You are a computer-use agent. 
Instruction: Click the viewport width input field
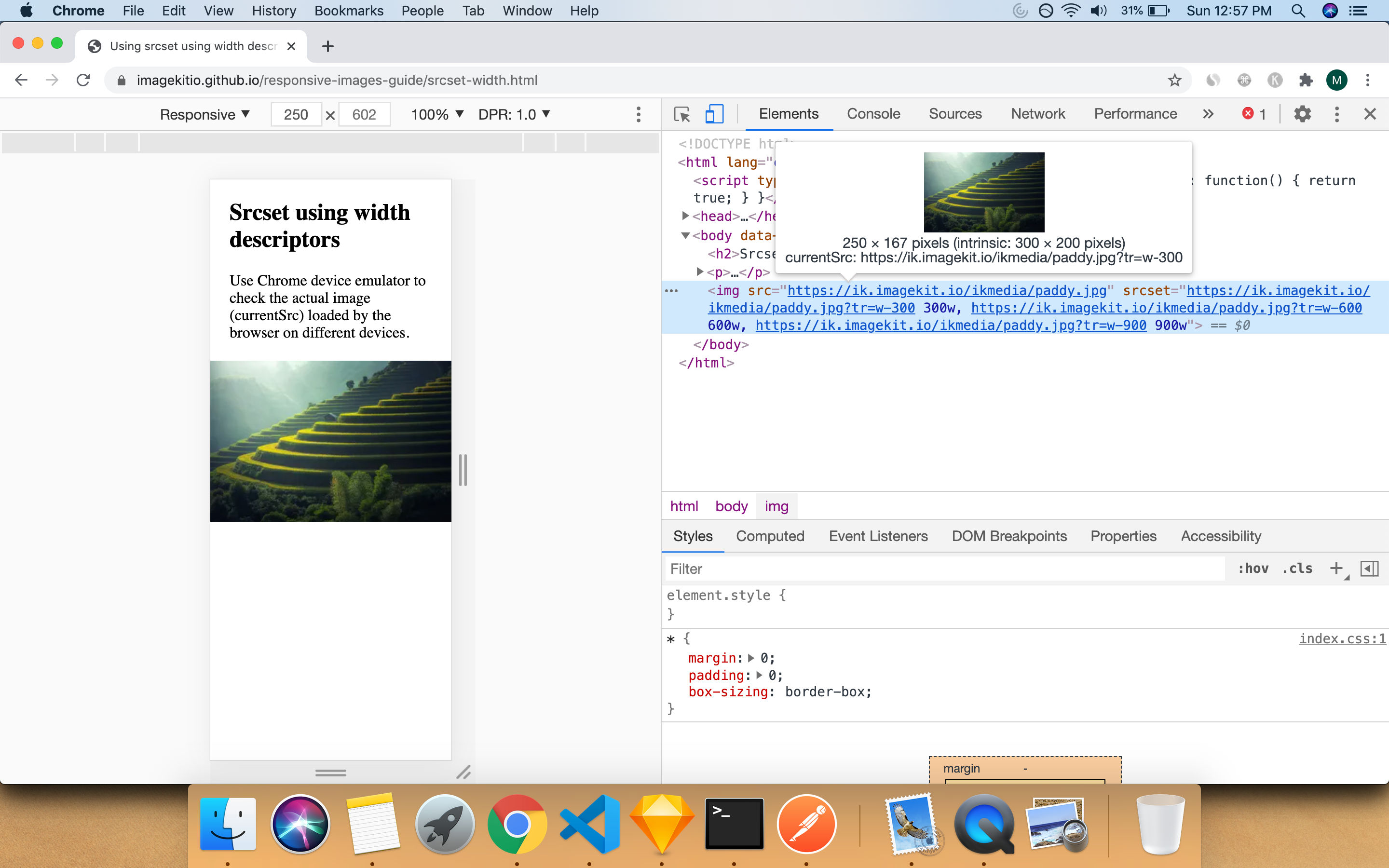[x=294, y=114]
